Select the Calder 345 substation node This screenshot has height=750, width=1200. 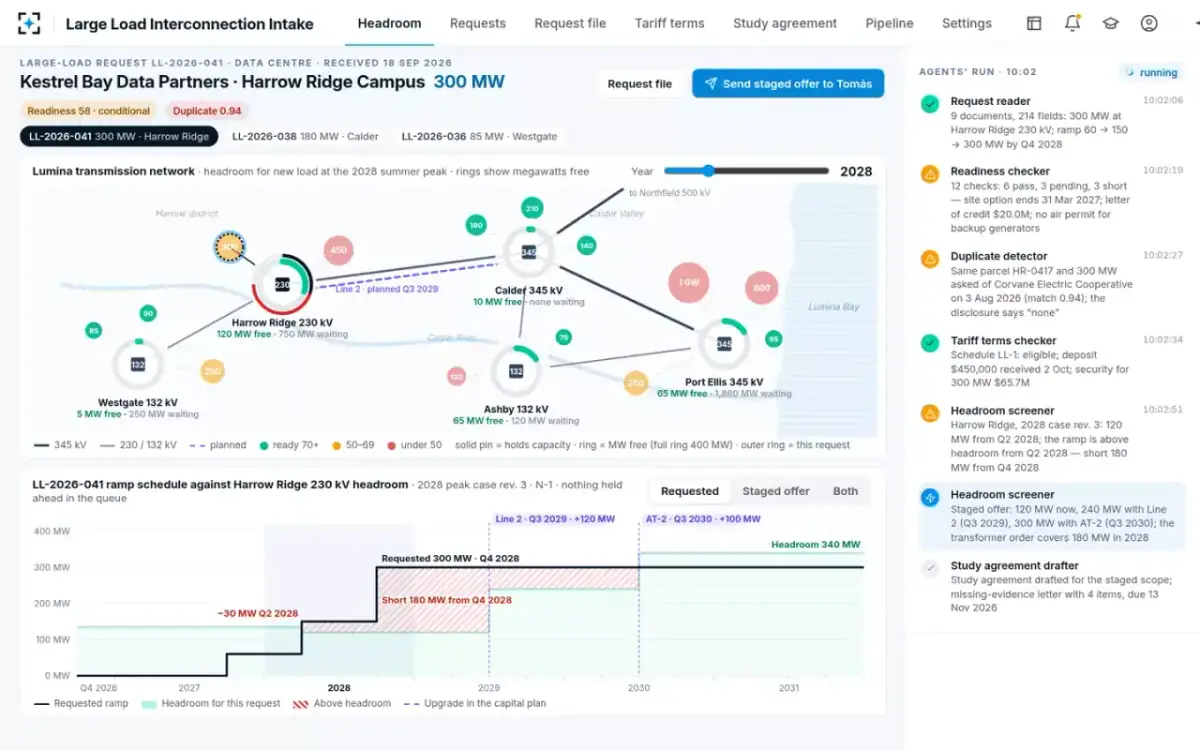click(x=529, y=252)
